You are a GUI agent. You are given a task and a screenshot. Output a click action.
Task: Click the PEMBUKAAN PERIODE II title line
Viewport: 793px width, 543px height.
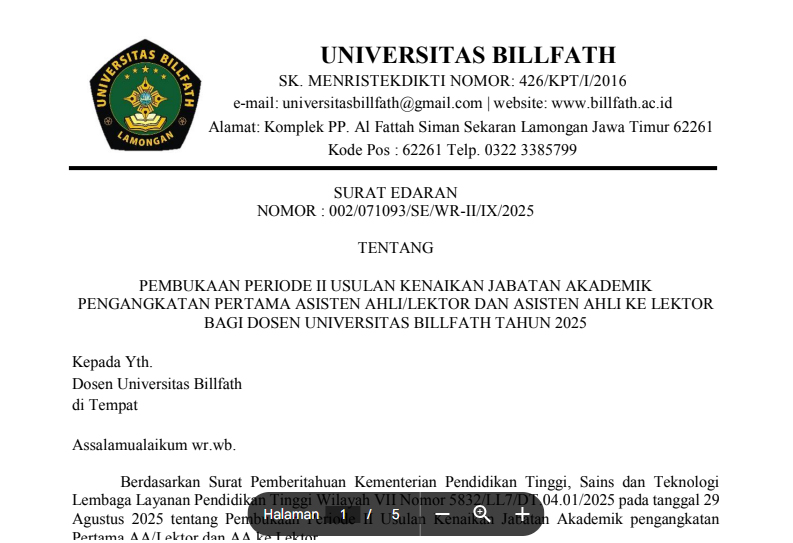395,286
